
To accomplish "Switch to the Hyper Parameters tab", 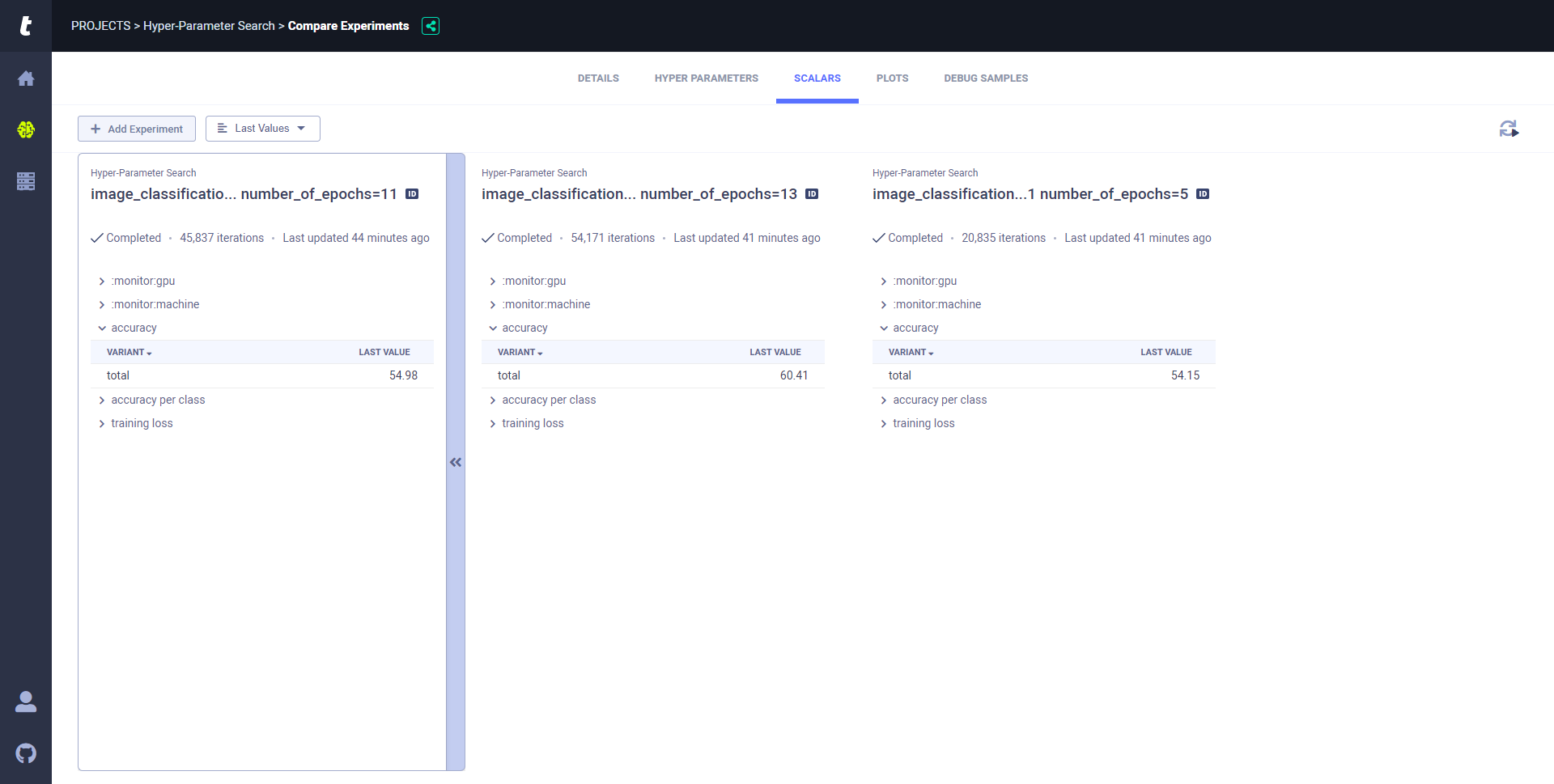I will click(706, 78).
